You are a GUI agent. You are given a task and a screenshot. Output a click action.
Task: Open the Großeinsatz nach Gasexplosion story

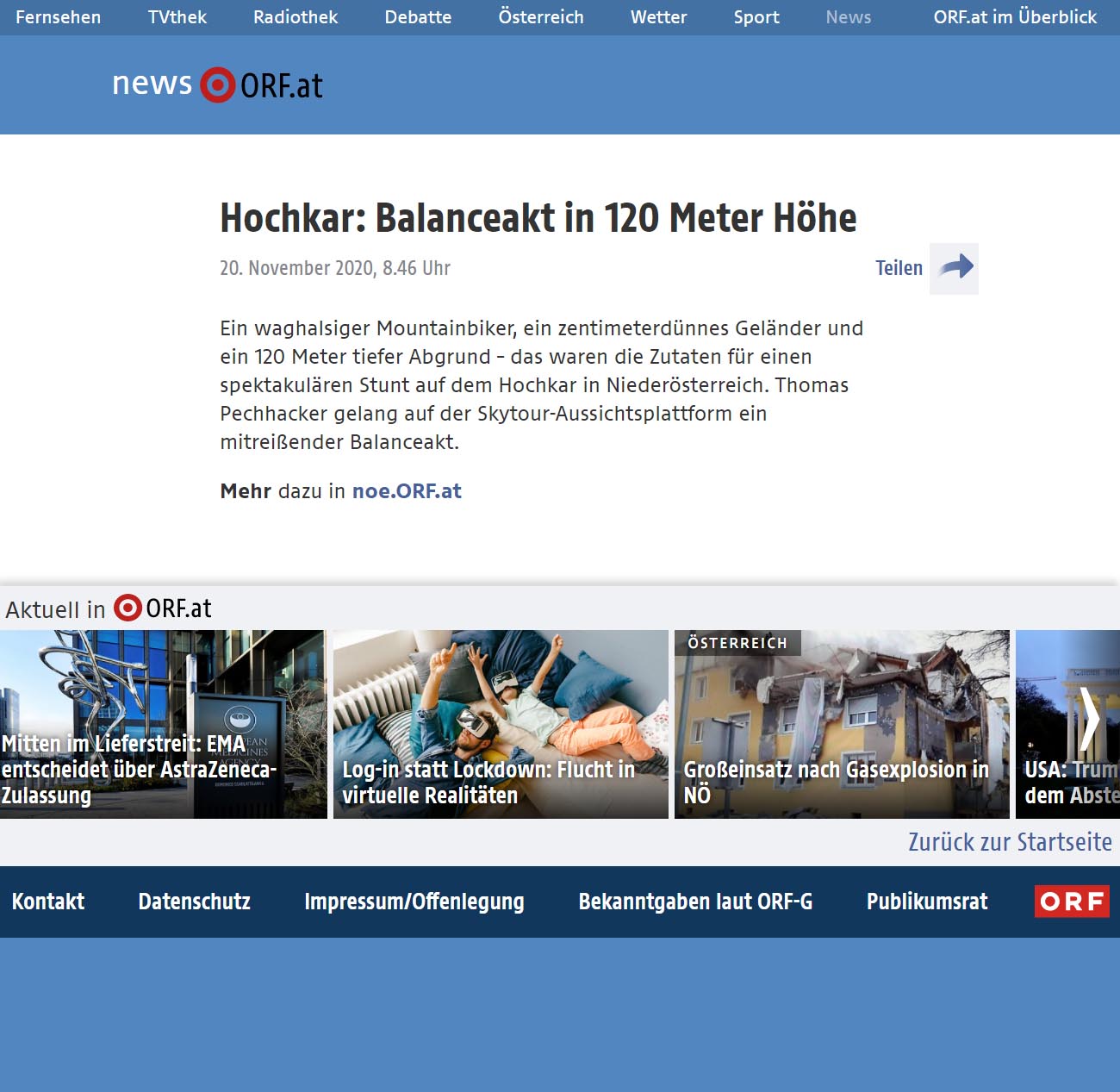point(842,724)
